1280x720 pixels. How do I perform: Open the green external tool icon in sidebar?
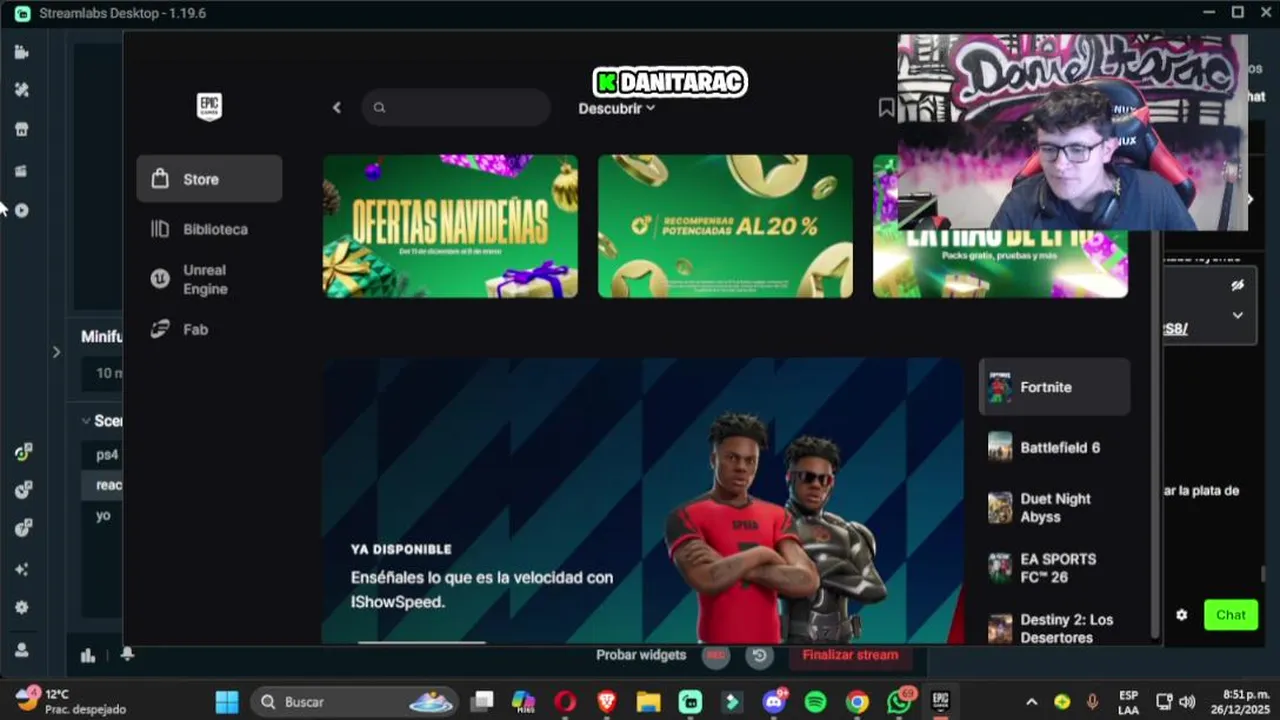click(22, 452)
